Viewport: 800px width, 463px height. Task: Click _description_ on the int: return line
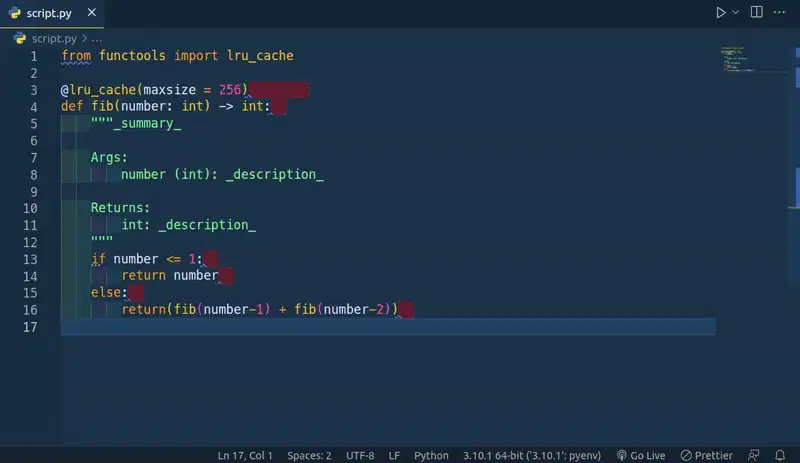[x=207, y=225]
